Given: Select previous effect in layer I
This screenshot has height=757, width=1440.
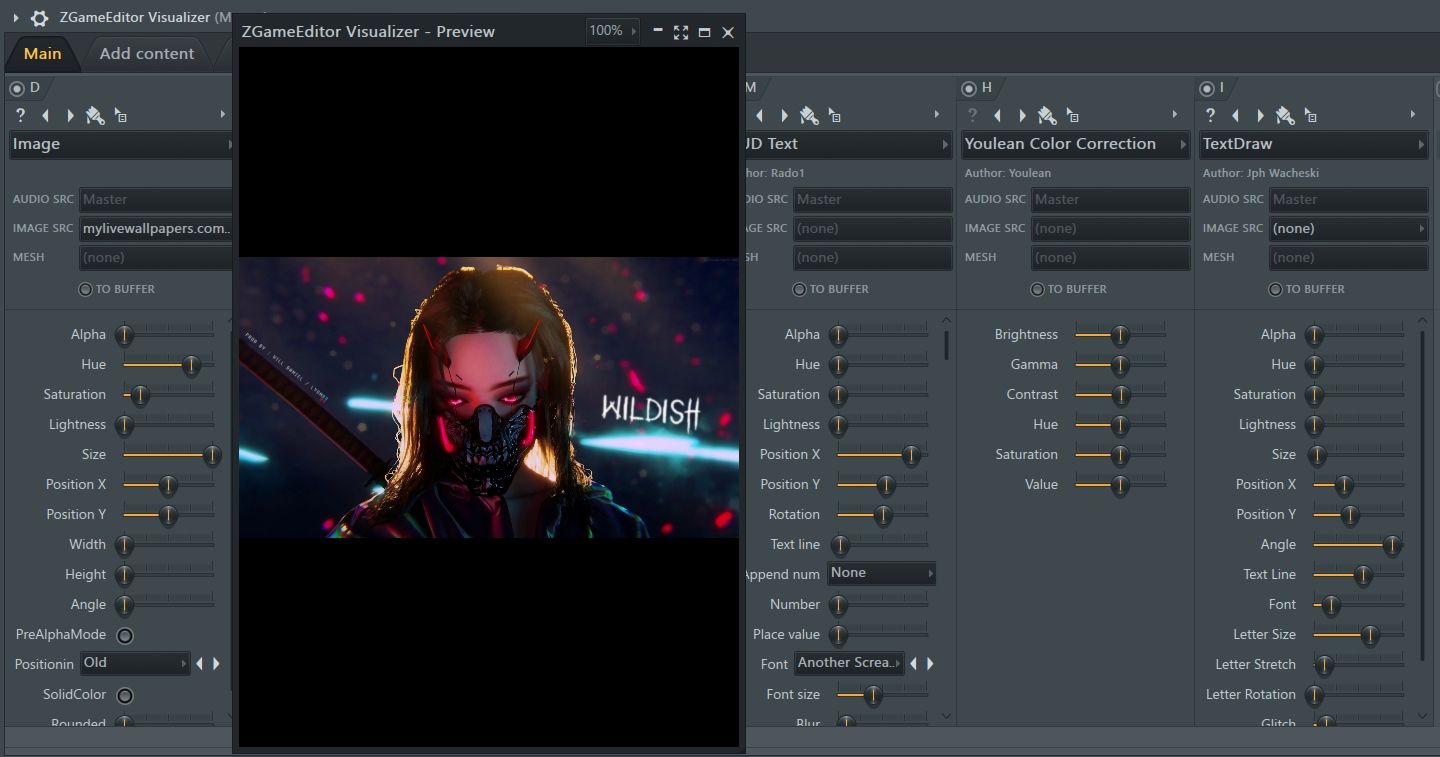Looking at the screenshot, I should (1235, 116).
